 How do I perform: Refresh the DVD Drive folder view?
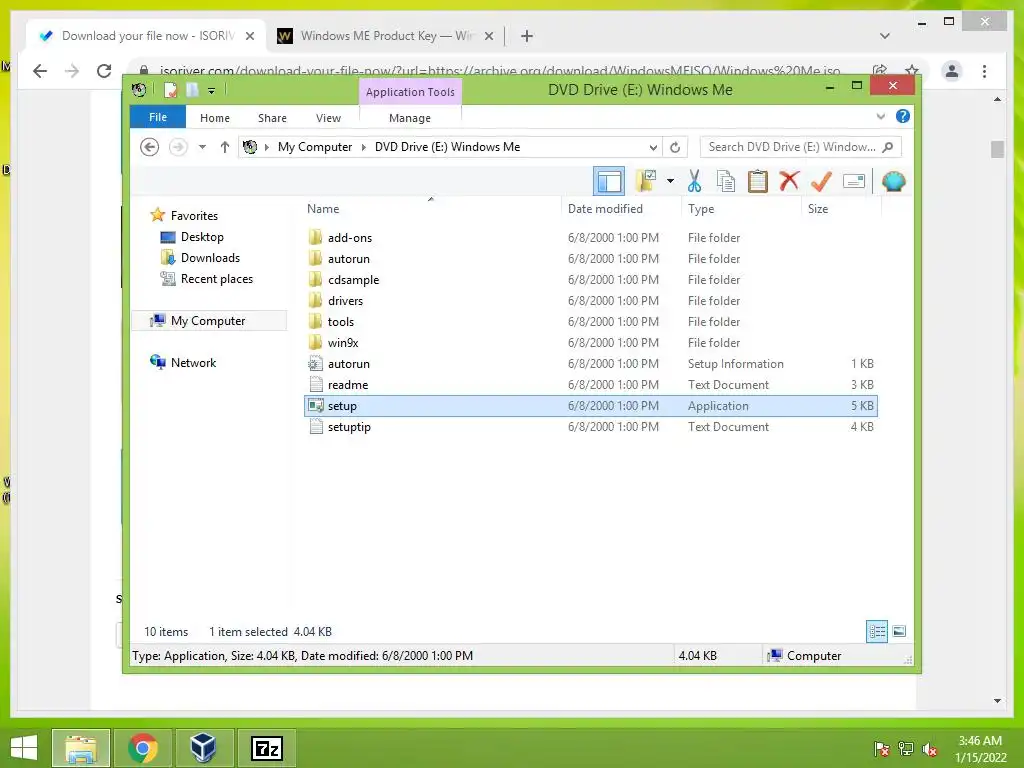675,147
